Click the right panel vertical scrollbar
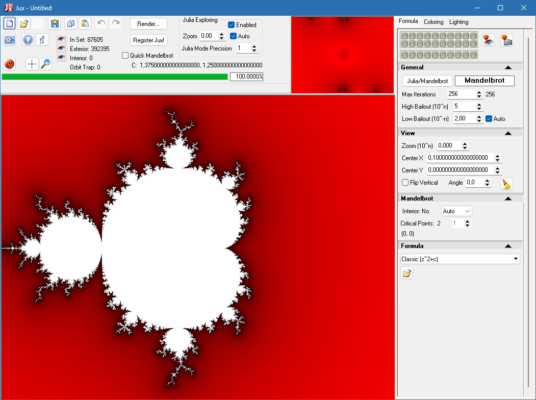The width and height of the screenshot is (536, 400). (x=527, y=214)
